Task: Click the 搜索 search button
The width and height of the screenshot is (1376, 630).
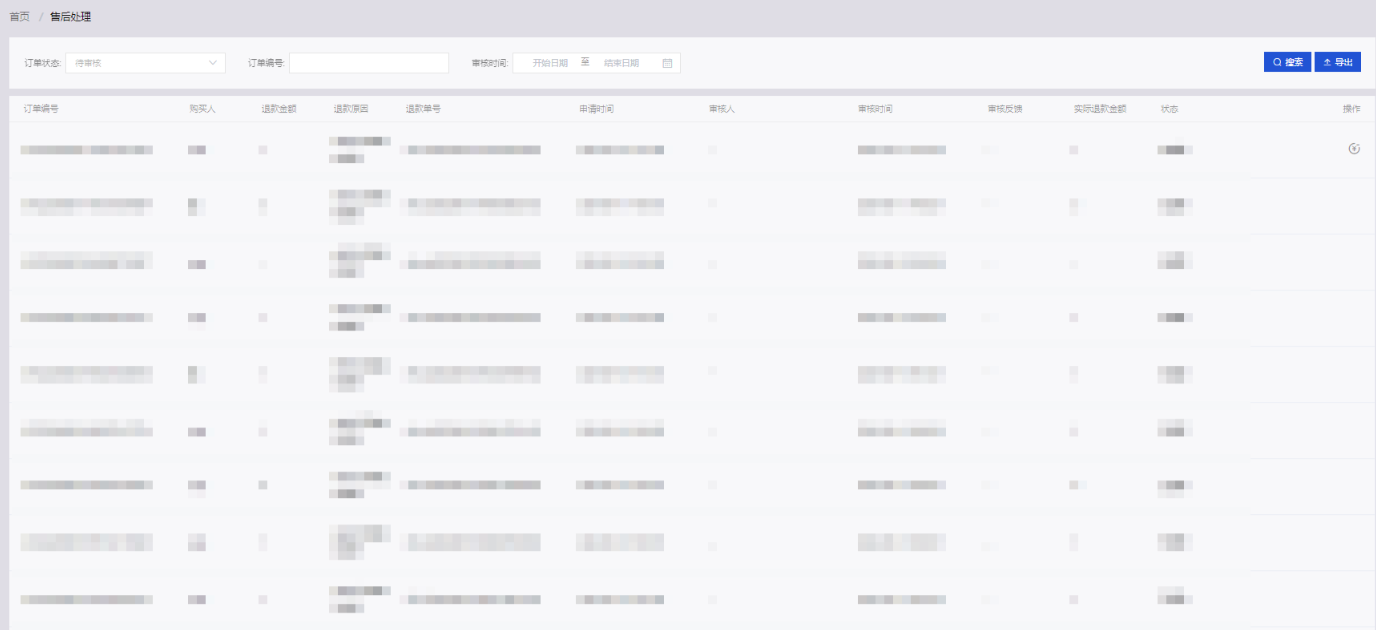Action: pos(1287,62)
